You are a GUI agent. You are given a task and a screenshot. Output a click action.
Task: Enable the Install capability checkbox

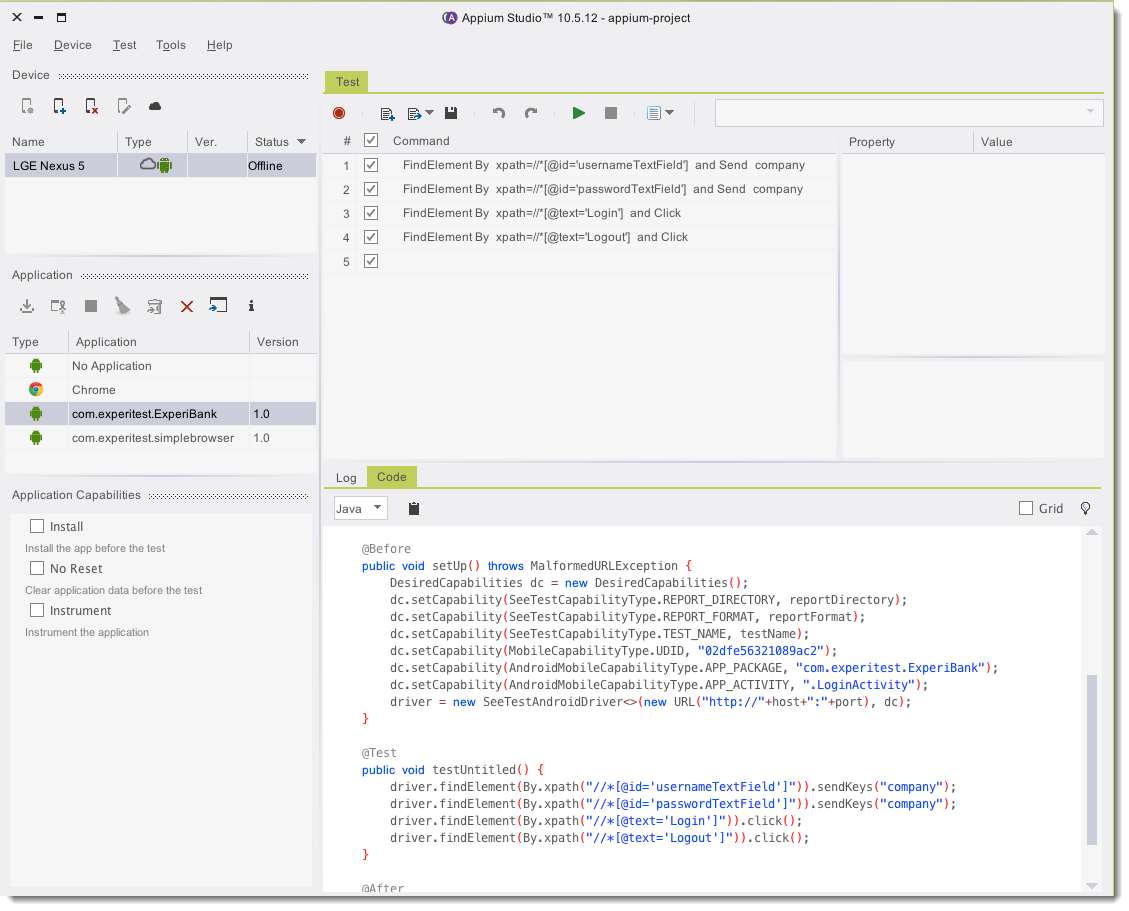(37, 526)
